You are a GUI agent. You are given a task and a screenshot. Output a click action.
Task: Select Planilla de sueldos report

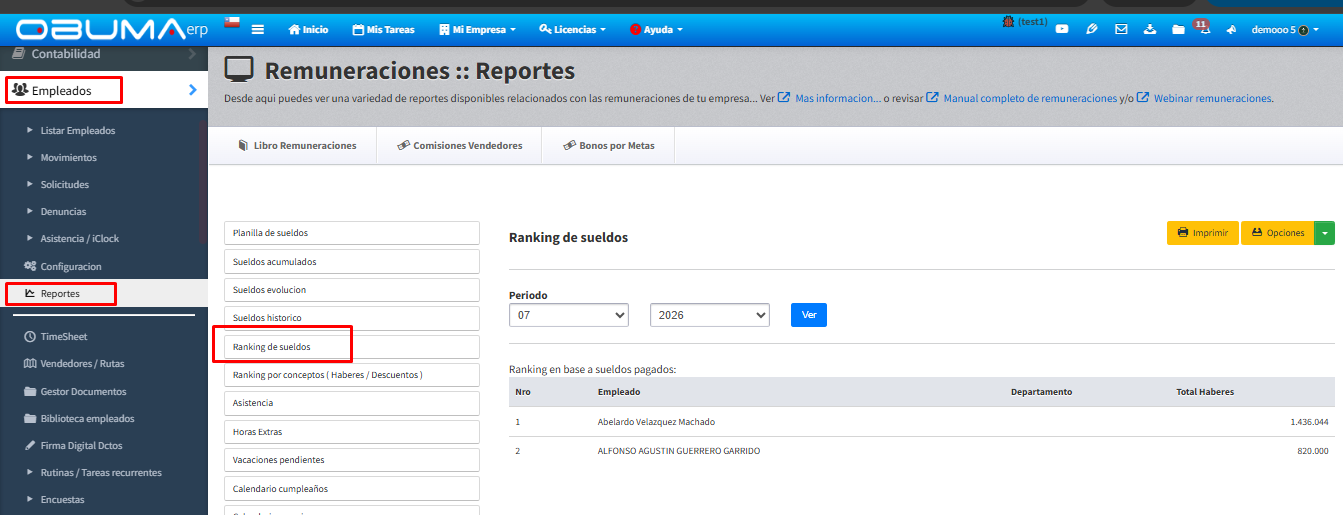352,233
